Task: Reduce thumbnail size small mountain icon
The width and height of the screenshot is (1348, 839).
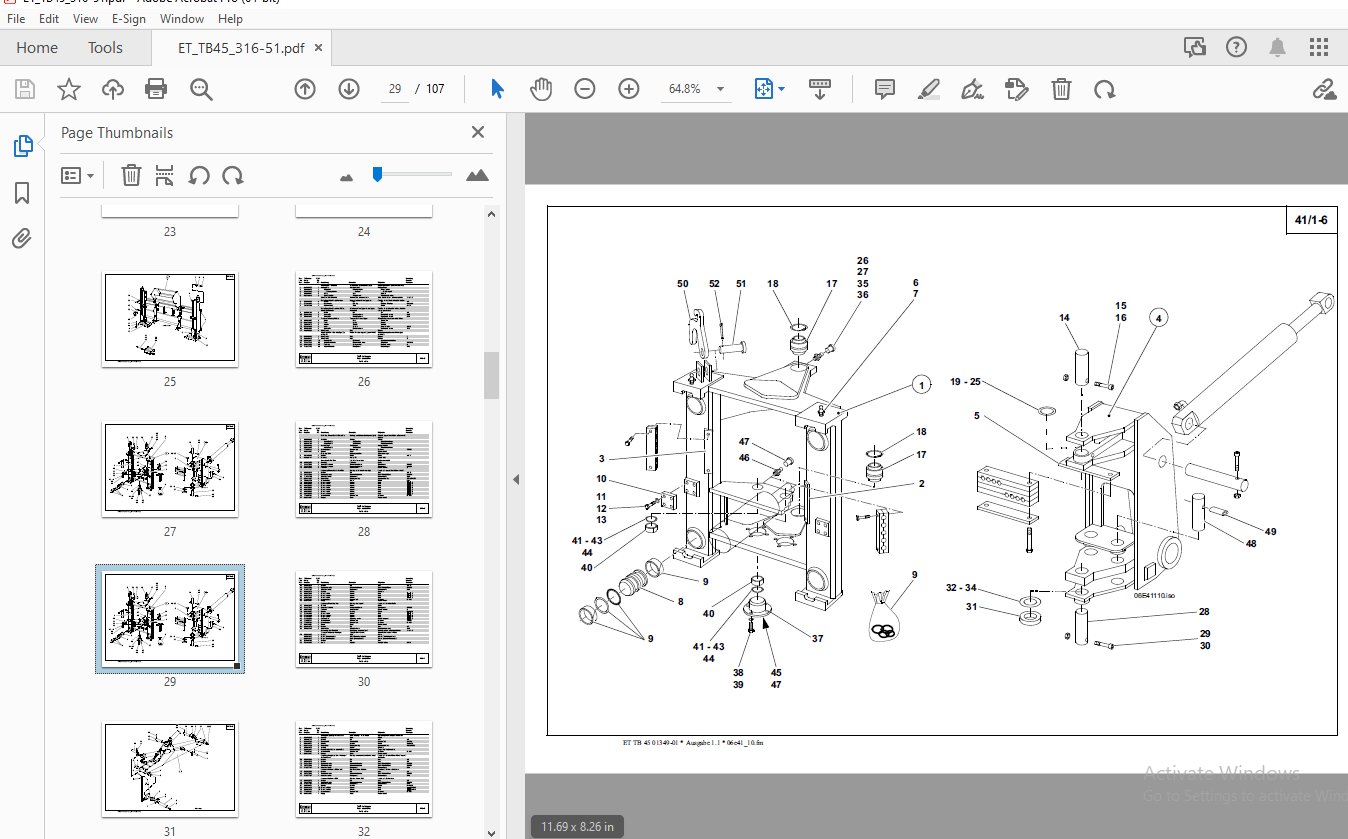Action: [347, 177]
